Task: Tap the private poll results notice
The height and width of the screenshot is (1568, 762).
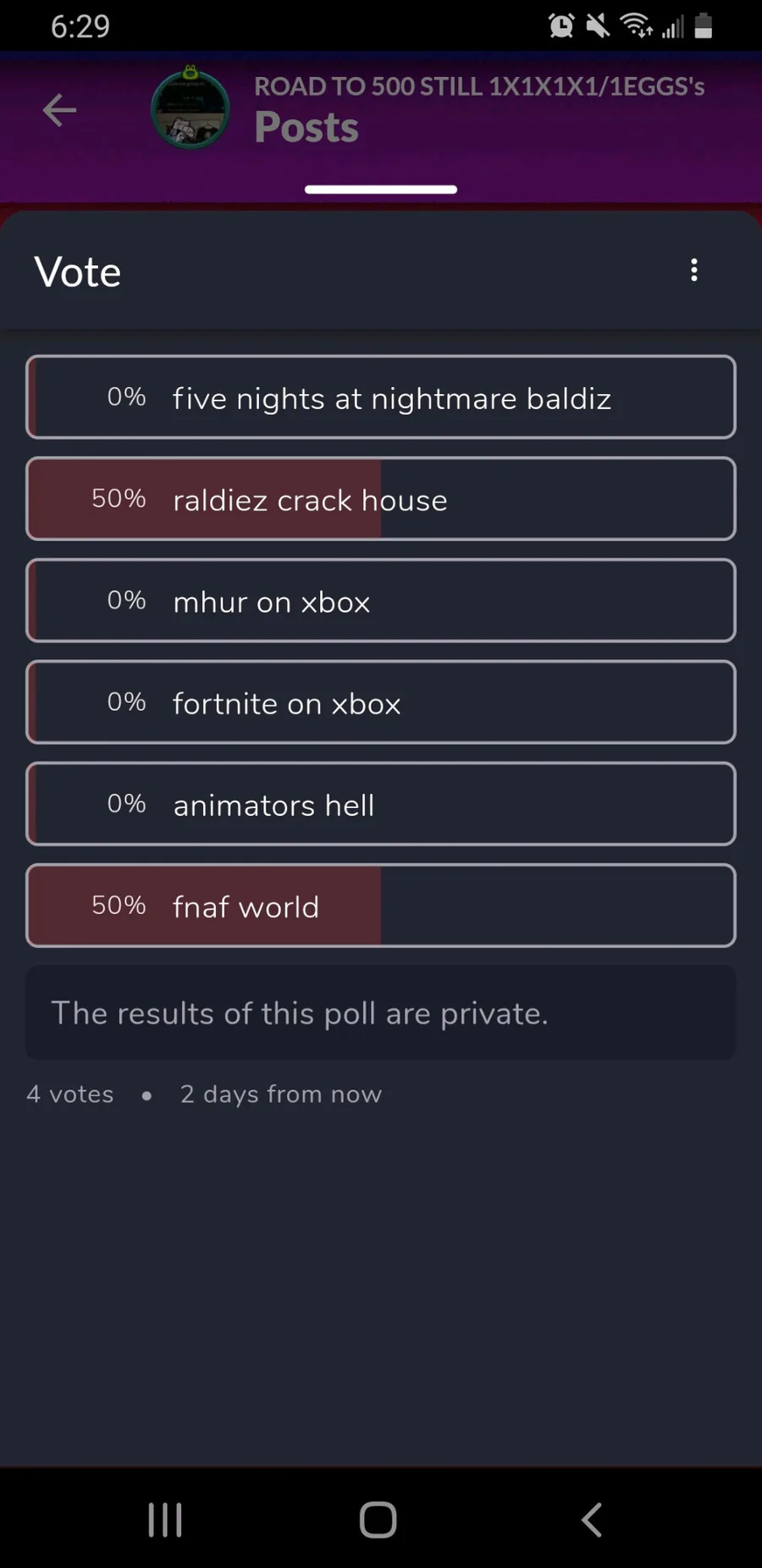Action: tap(381, 1013)
